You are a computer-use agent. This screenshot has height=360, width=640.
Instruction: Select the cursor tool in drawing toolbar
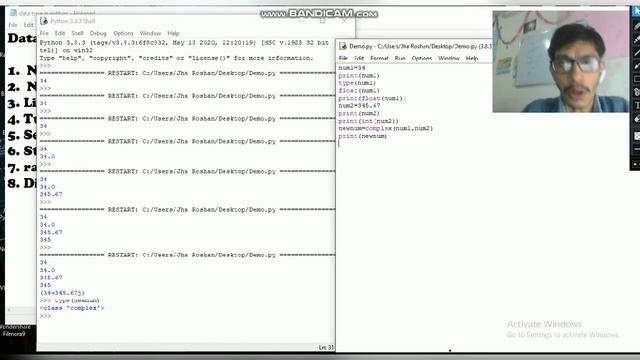point(636,12)
